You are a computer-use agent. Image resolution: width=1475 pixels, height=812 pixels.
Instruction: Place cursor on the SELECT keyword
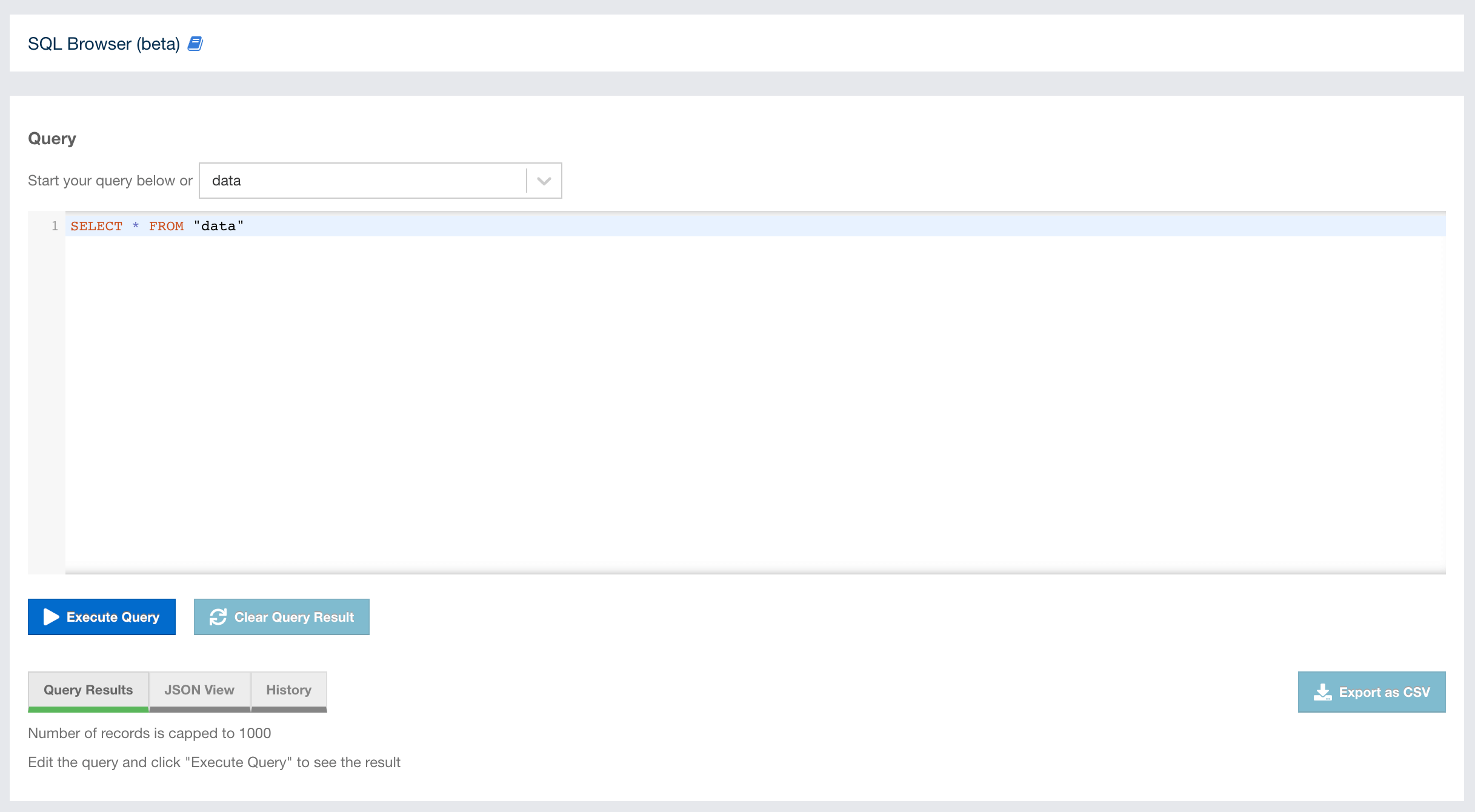[x=96, y=226]
